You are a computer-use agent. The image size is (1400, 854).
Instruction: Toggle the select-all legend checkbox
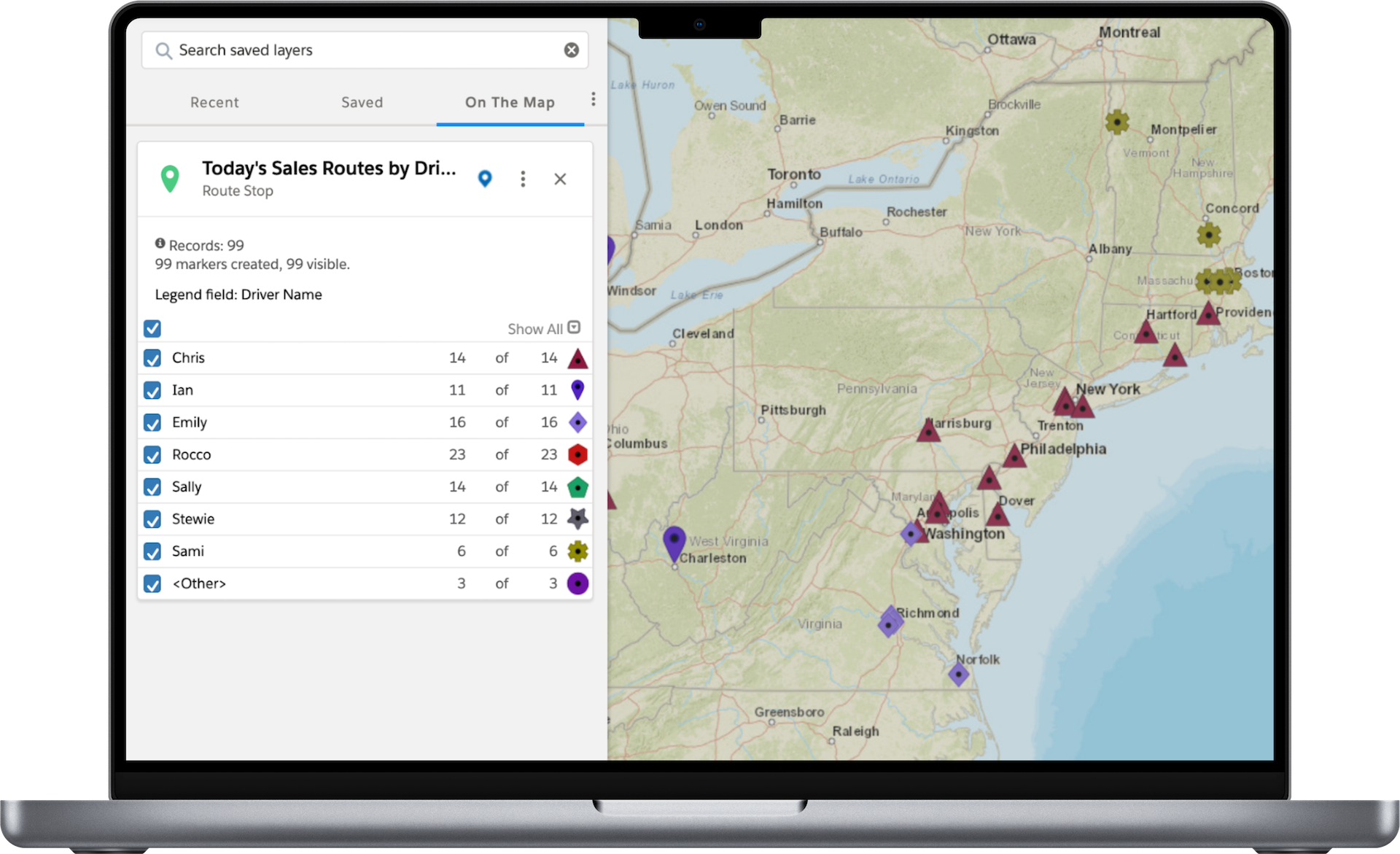152,328
